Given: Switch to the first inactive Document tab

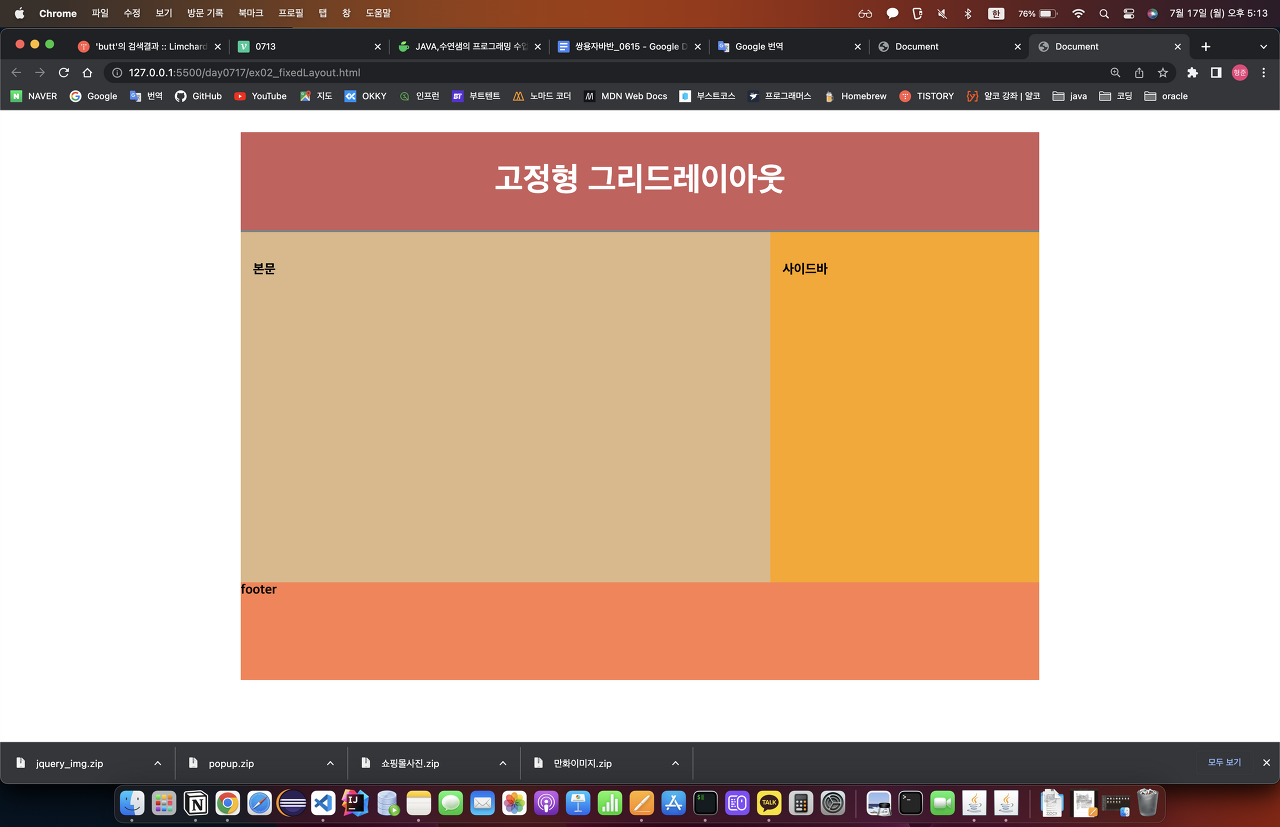Looking at the screenshot, I should 949,46.
